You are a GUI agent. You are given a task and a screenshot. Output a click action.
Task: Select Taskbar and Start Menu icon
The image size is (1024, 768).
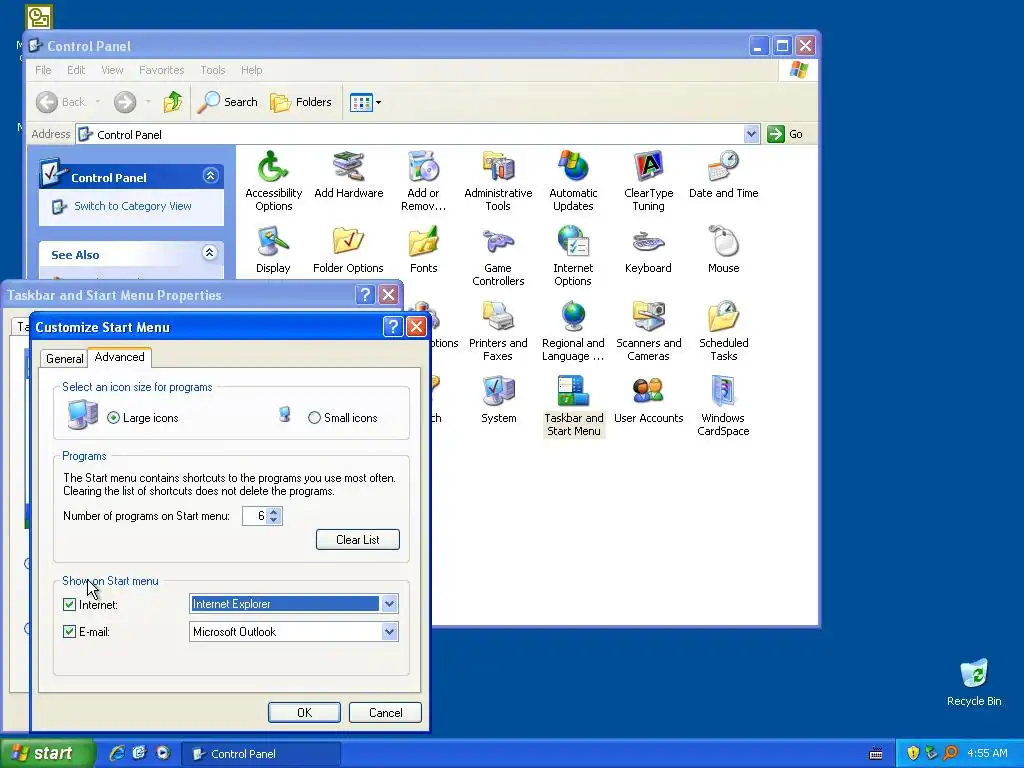tap(573, 406)
